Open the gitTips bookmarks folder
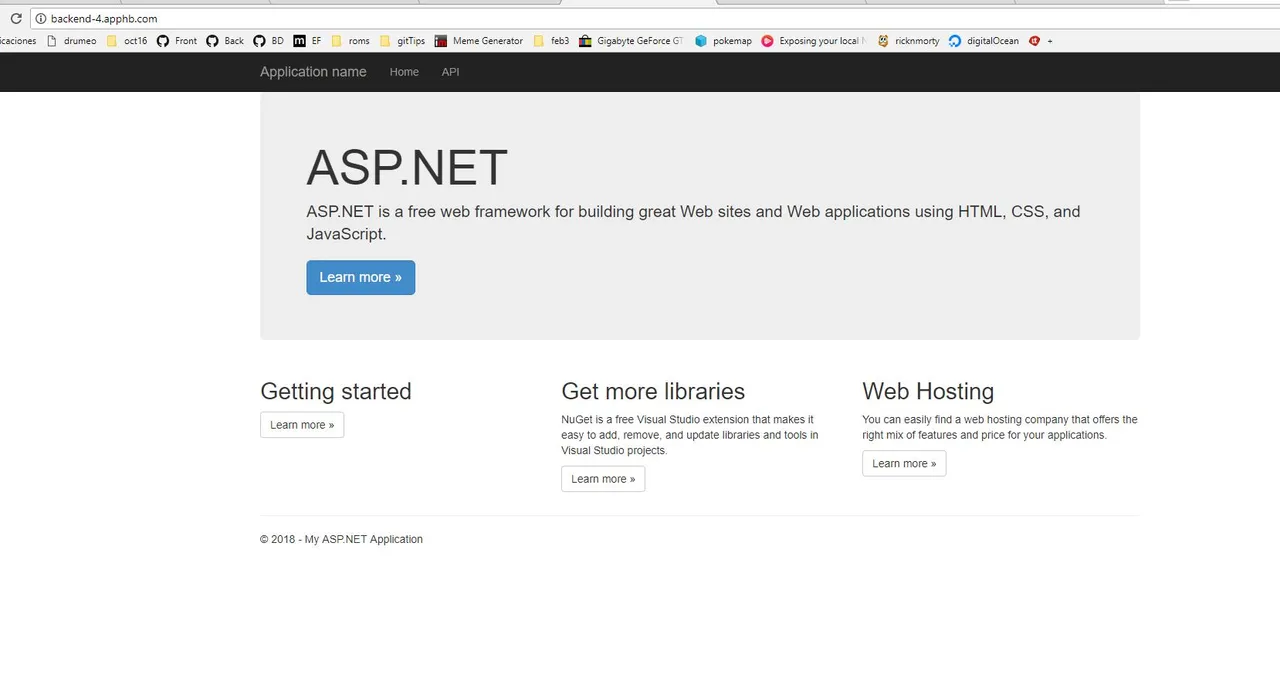This screenshot has height=692, width=1280. (402, 41)
